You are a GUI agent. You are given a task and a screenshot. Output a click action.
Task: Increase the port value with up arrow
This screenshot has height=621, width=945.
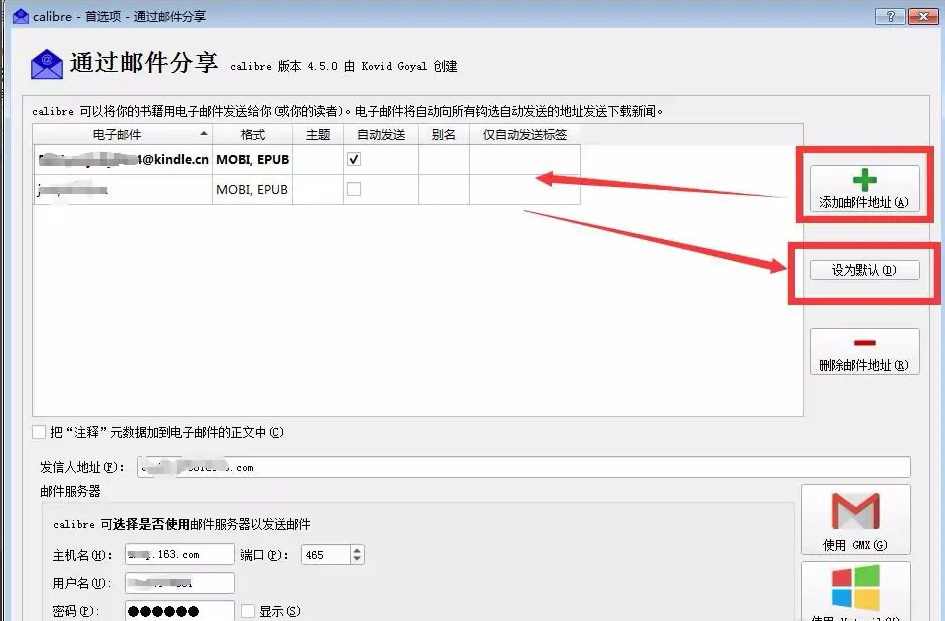(357, 550)
